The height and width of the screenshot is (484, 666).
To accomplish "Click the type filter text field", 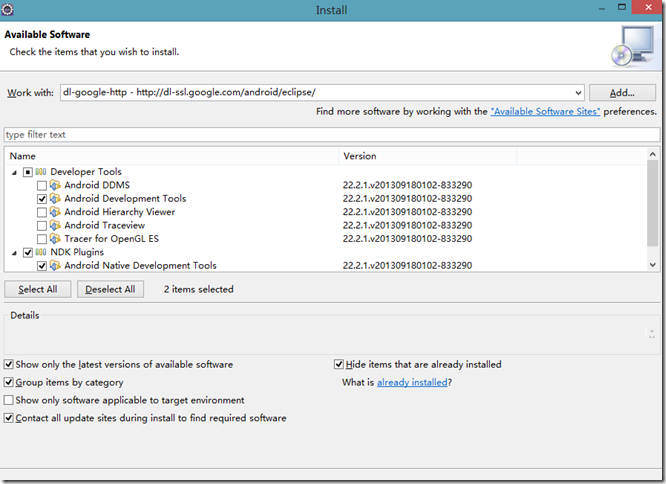I will [x=332, y=135].
